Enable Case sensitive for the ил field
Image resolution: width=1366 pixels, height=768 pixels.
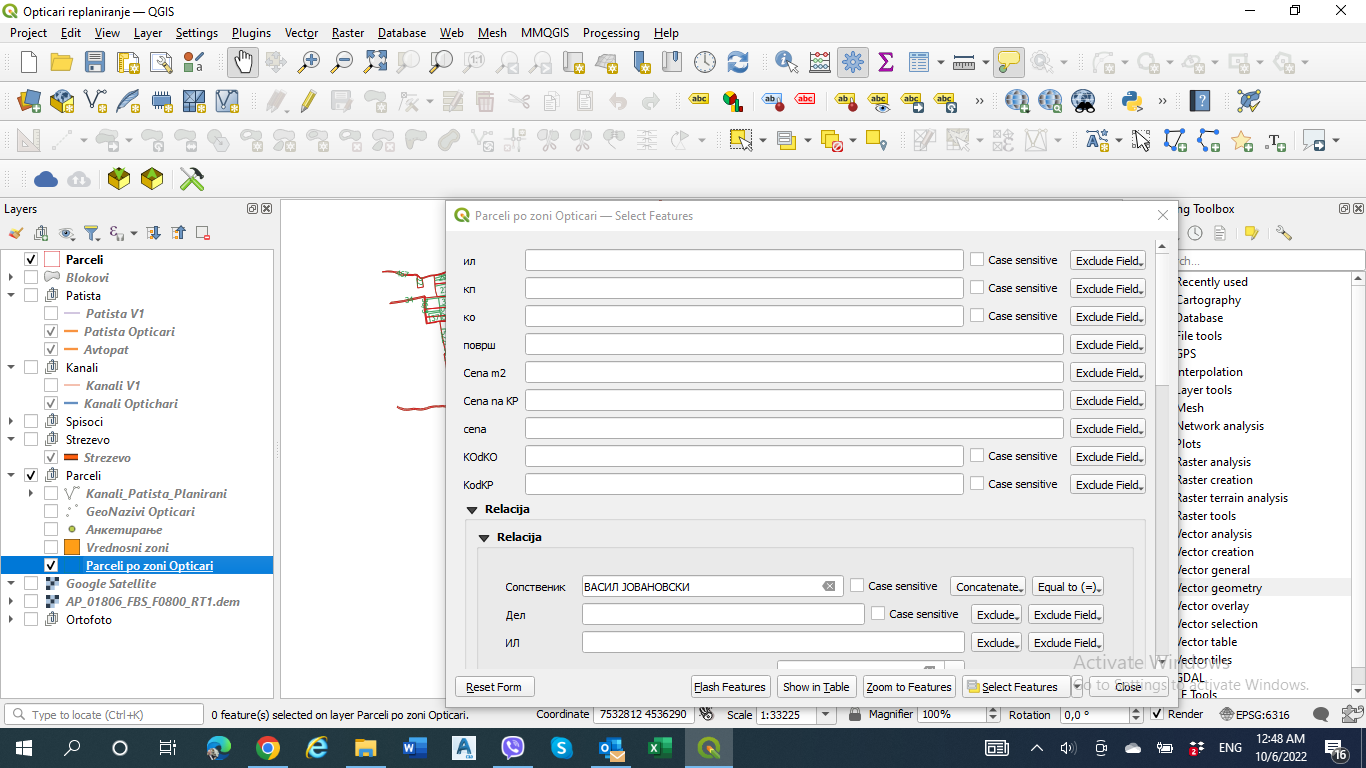click(x=976, y=259)
